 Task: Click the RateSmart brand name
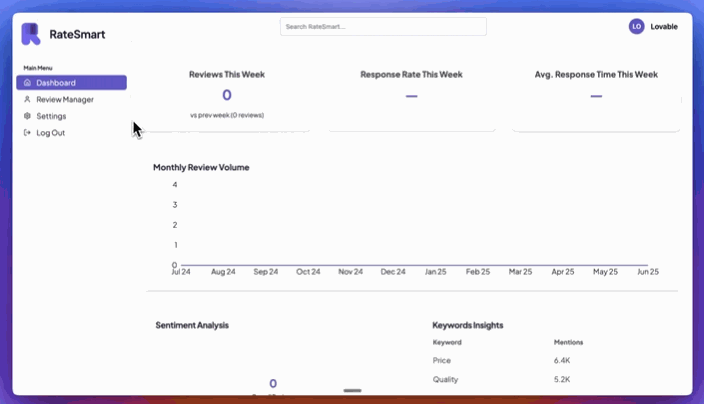(77, 35)
